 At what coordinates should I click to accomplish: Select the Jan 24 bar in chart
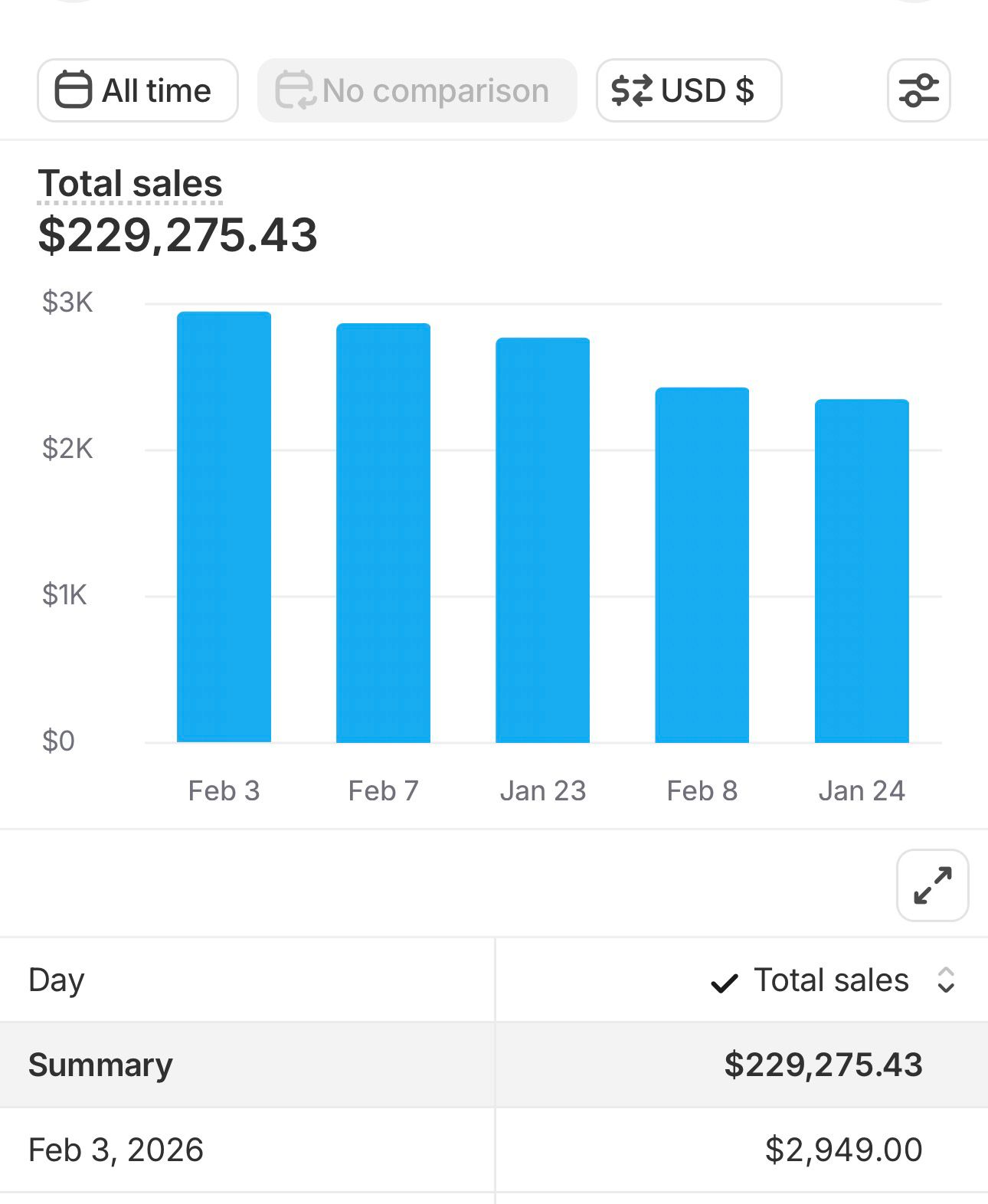(862, 571)
